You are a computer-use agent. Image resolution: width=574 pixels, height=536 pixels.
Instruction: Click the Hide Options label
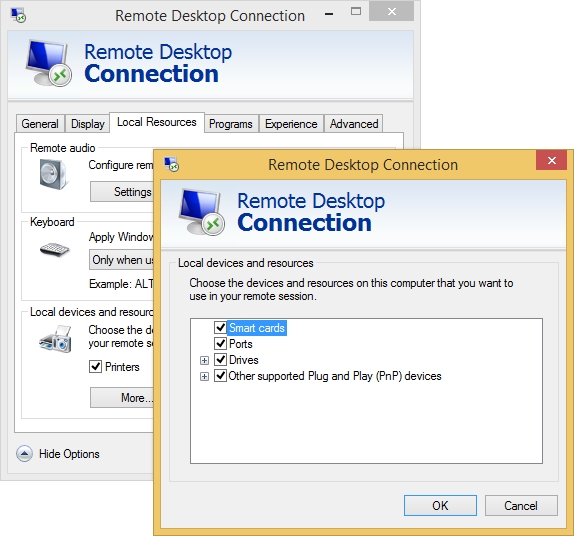69,454
